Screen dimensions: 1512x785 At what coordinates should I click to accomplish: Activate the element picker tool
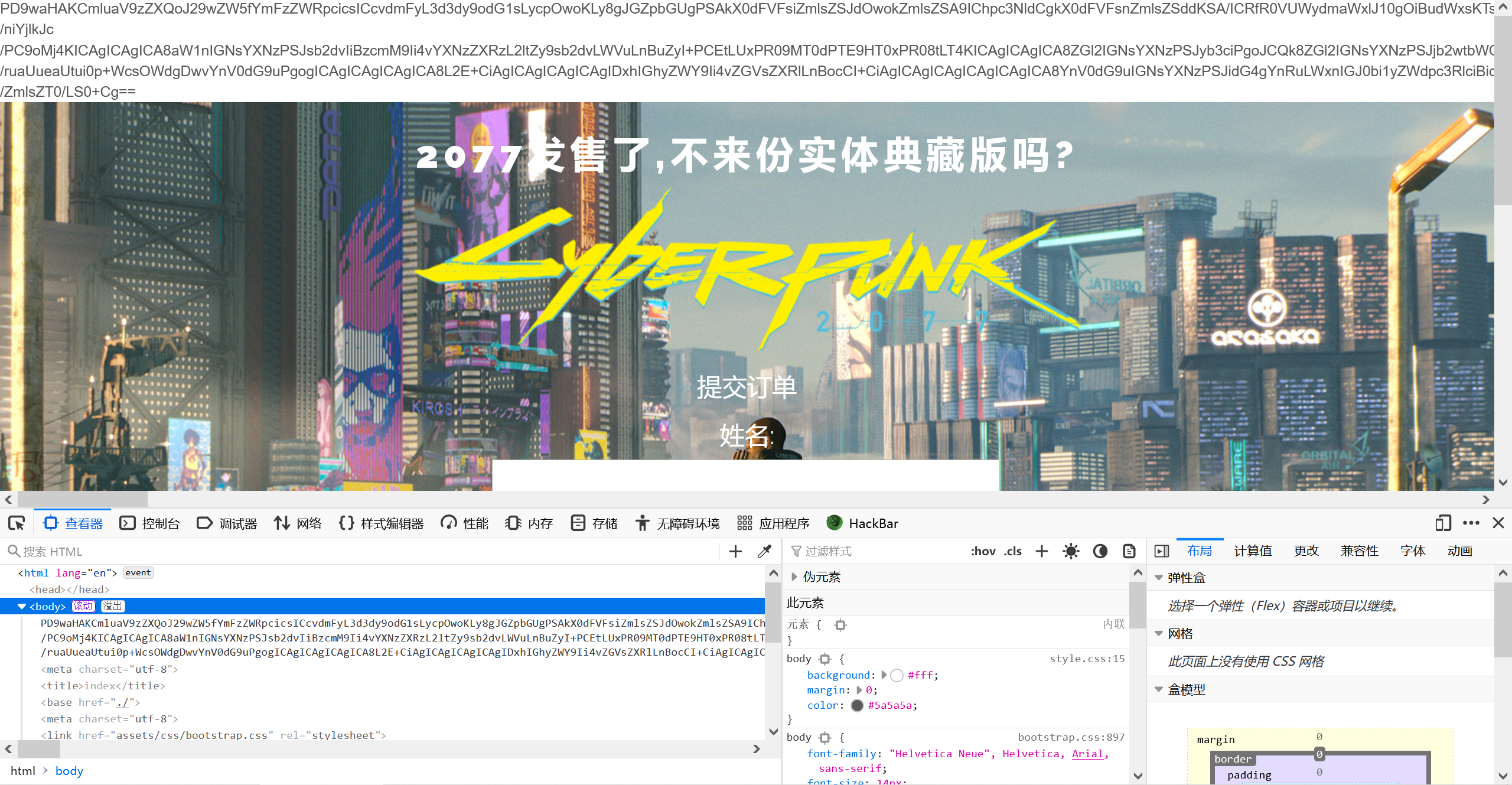click(x=17, y=523)
